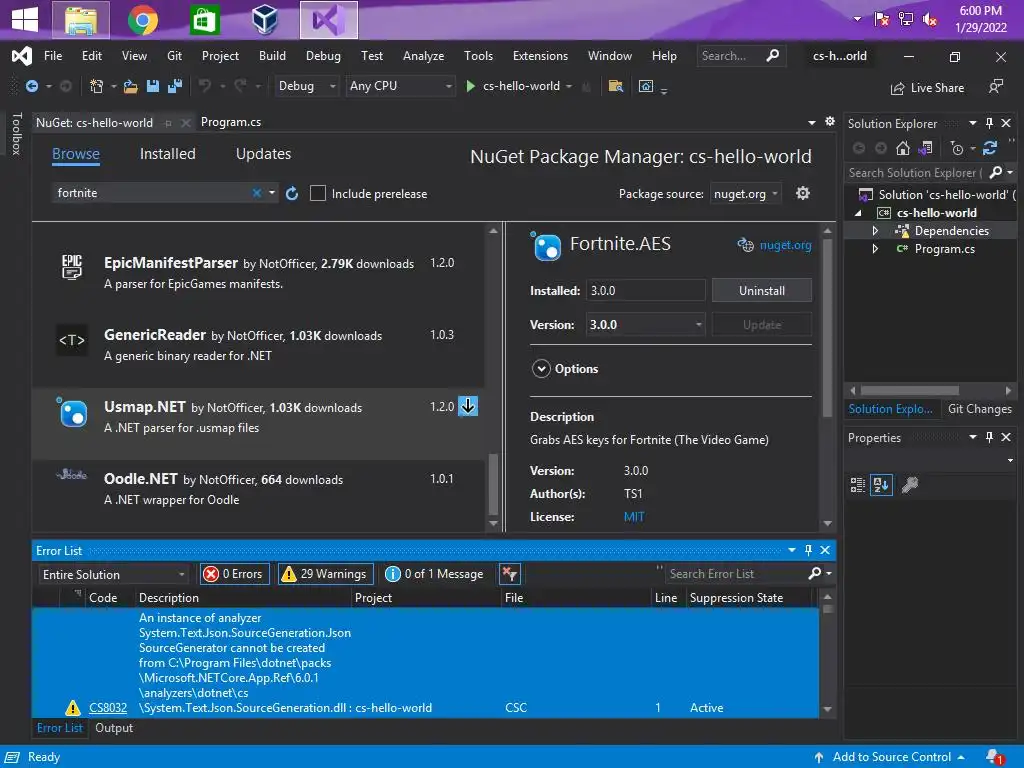Open the Any CPU platform dropdown
The image size is (1024, 768).
[400, 86]
